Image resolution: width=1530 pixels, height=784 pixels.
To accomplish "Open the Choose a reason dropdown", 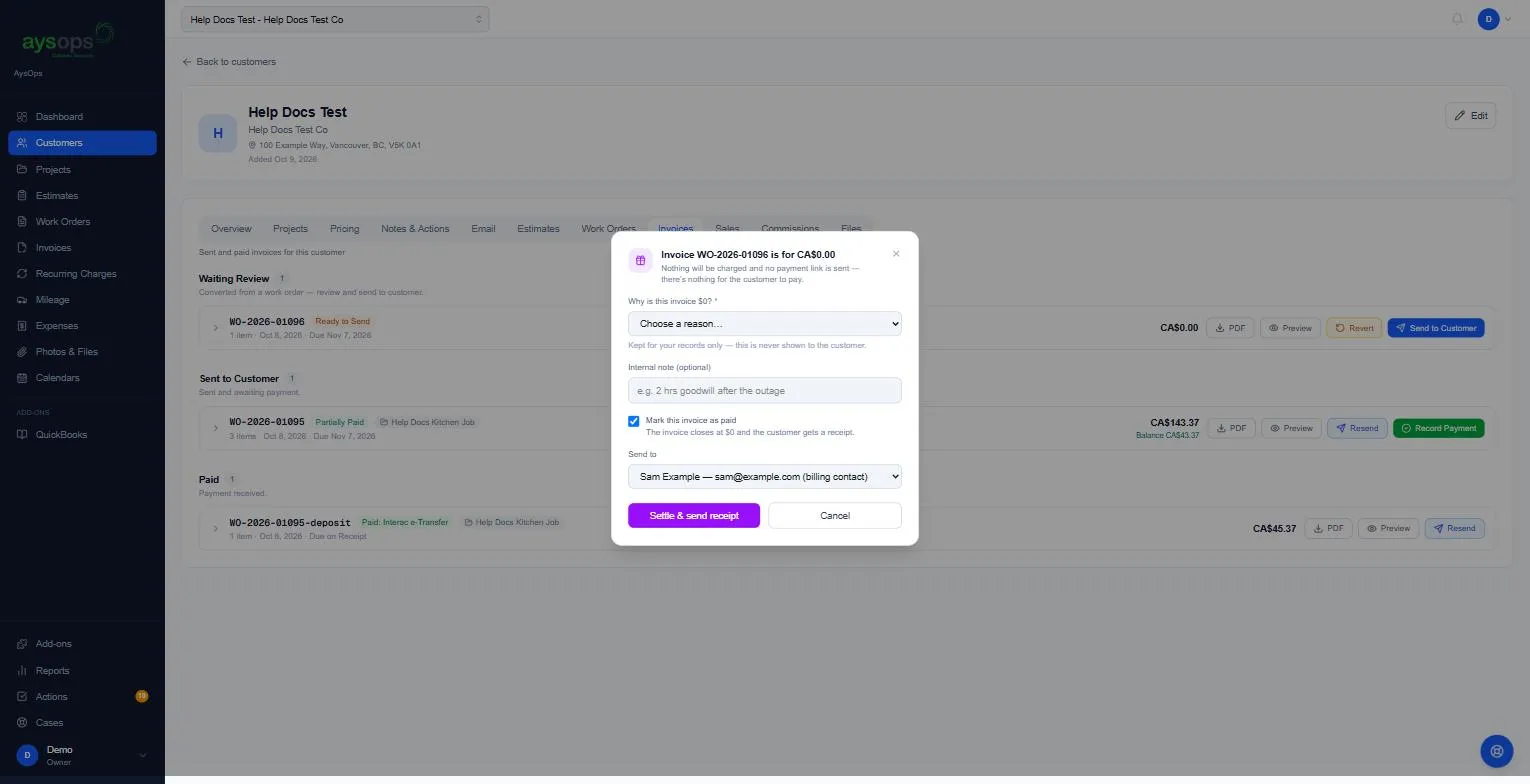I will (765, 324).
